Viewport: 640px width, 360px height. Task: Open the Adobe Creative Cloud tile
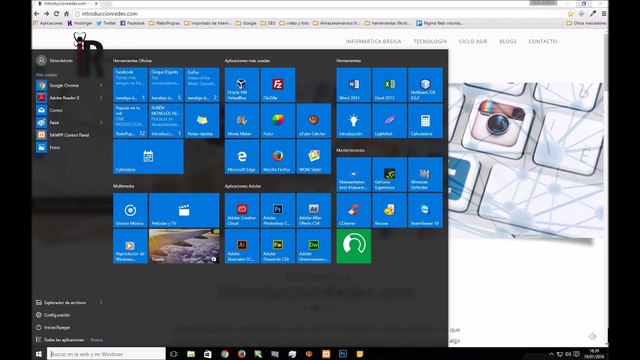242,211
